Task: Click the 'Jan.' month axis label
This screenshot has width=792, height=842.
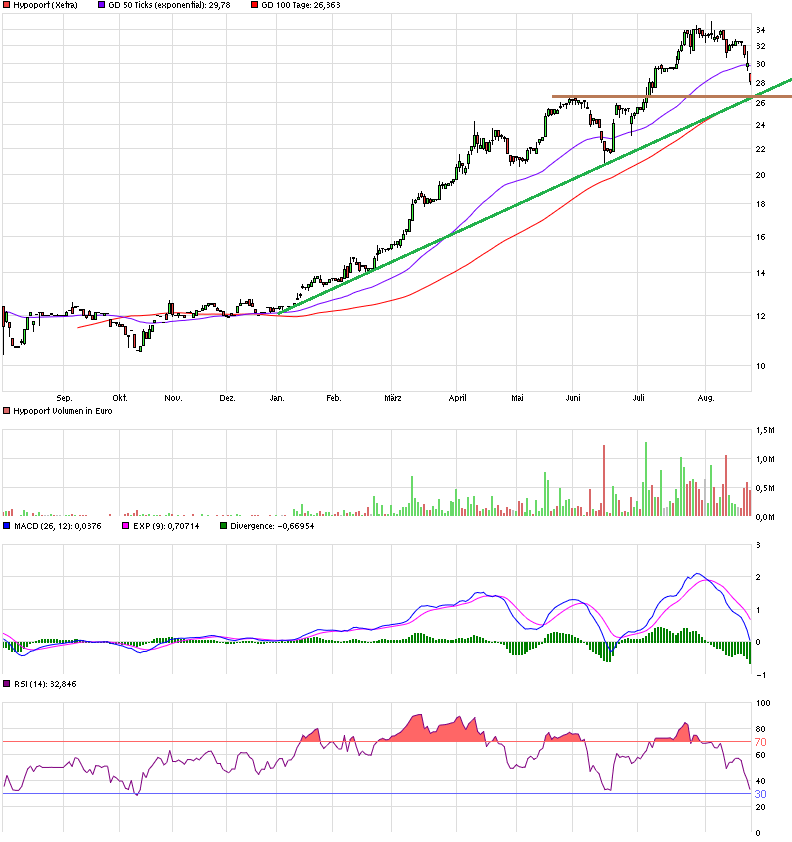Action: tap(277, 398)
